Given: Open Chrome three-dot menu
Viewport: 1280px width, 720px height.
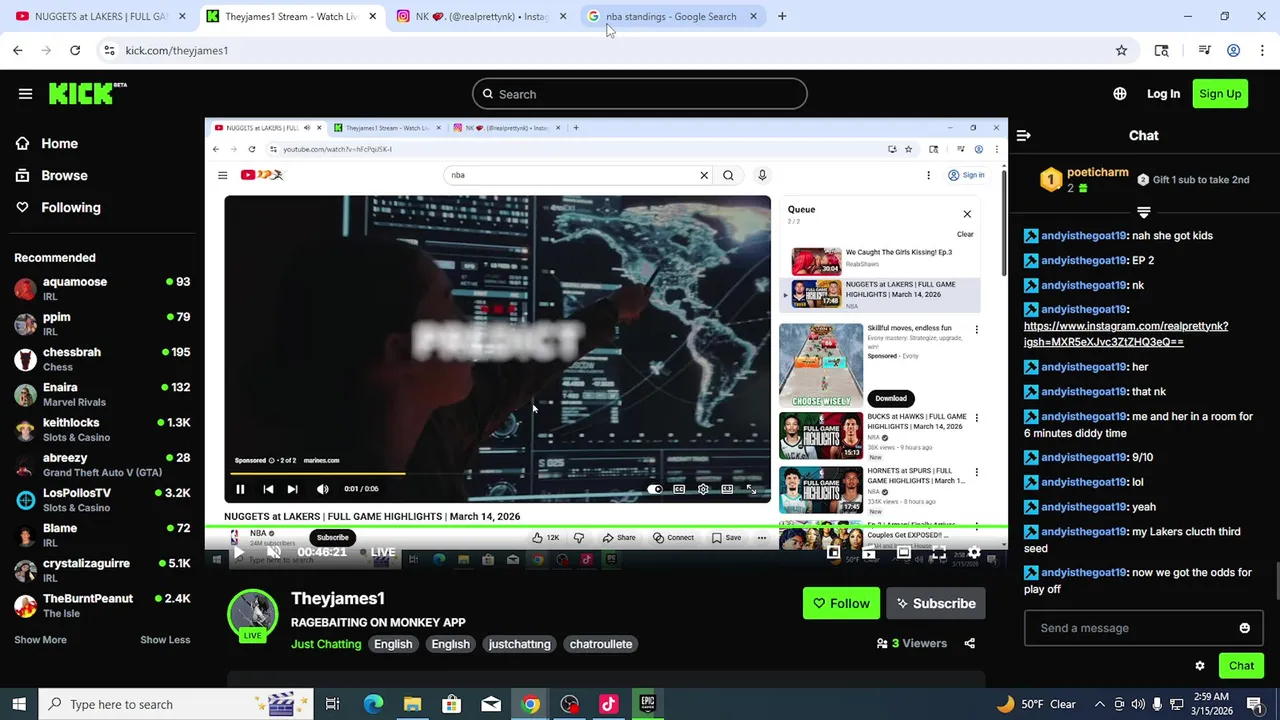Looking at the screenshot, I should (x=1263, y=50).
